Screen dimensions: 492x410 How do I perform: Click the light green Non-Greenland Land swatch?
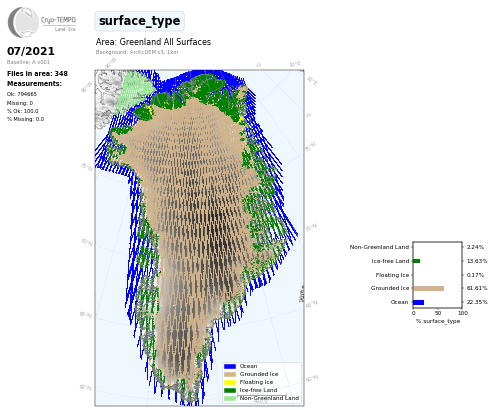pos(230,398)
